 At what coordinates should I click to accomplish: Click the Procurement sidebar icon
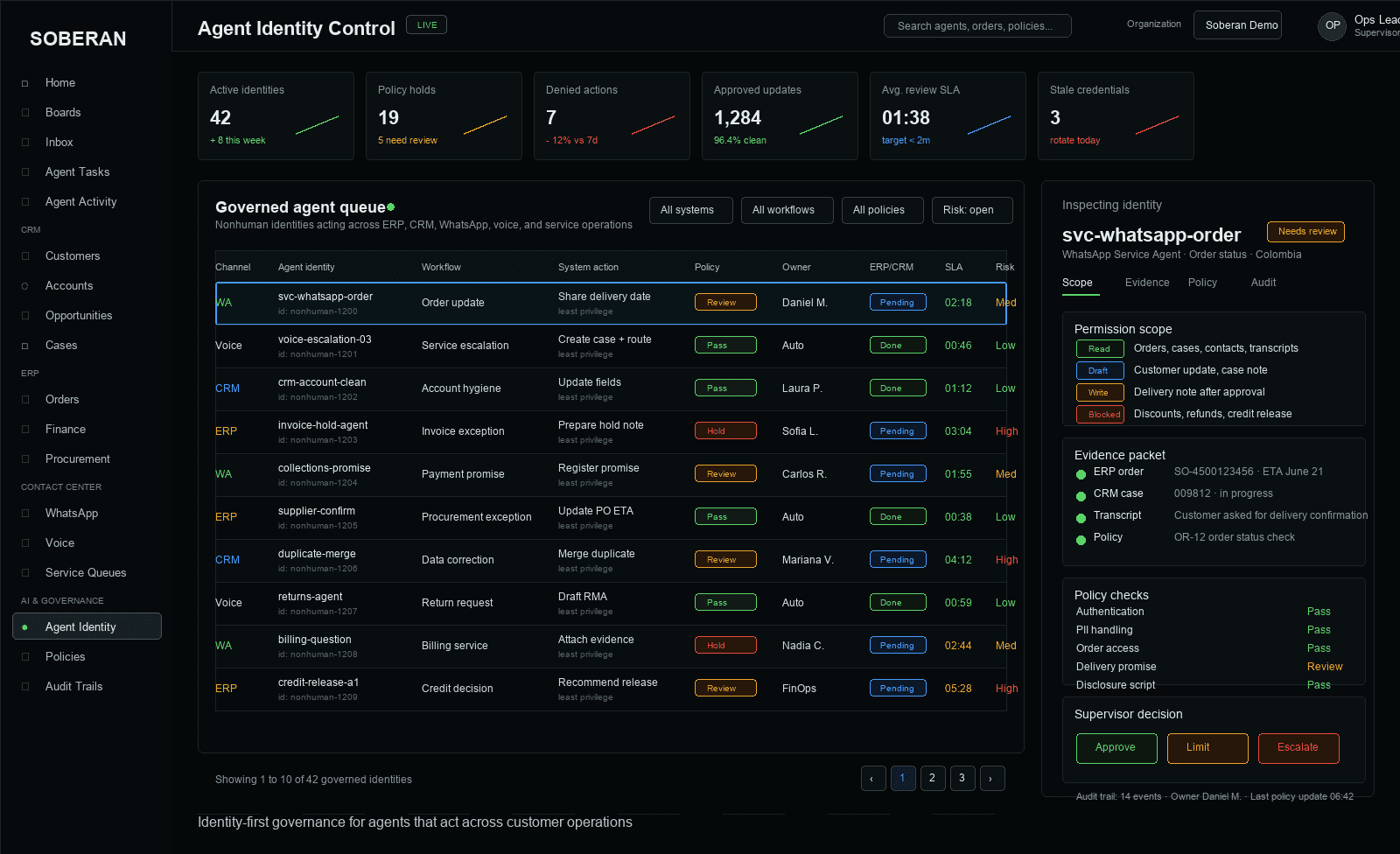tap(25, 459)
